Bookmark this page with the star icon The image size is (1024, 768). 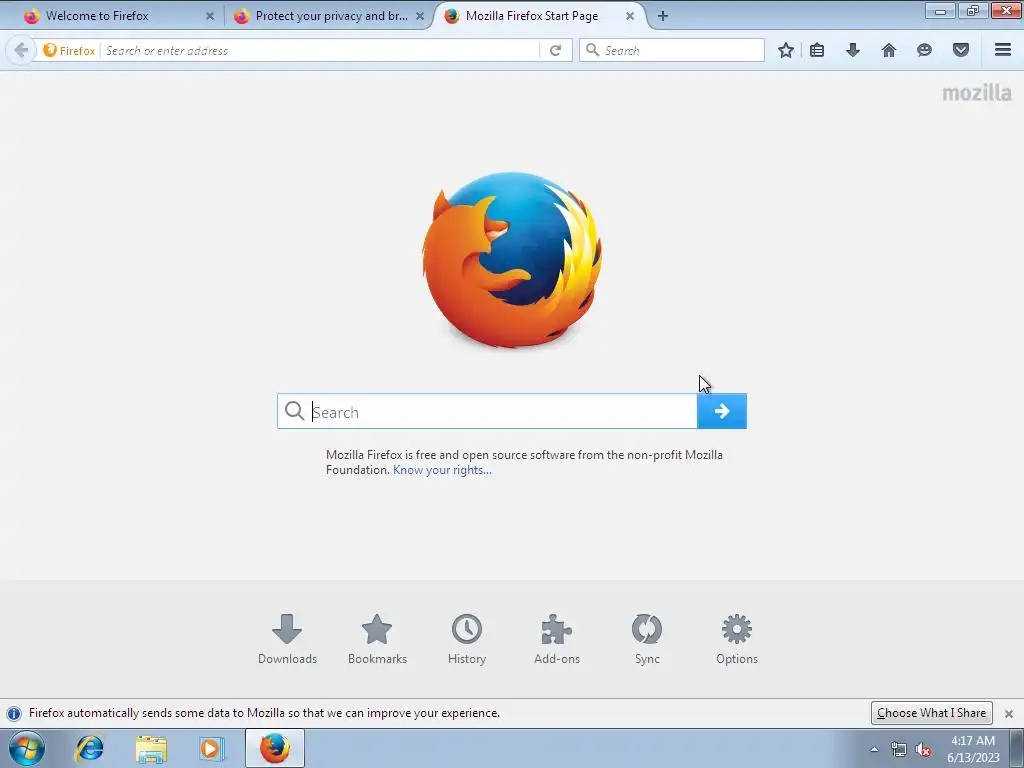[x=786, y=50]
